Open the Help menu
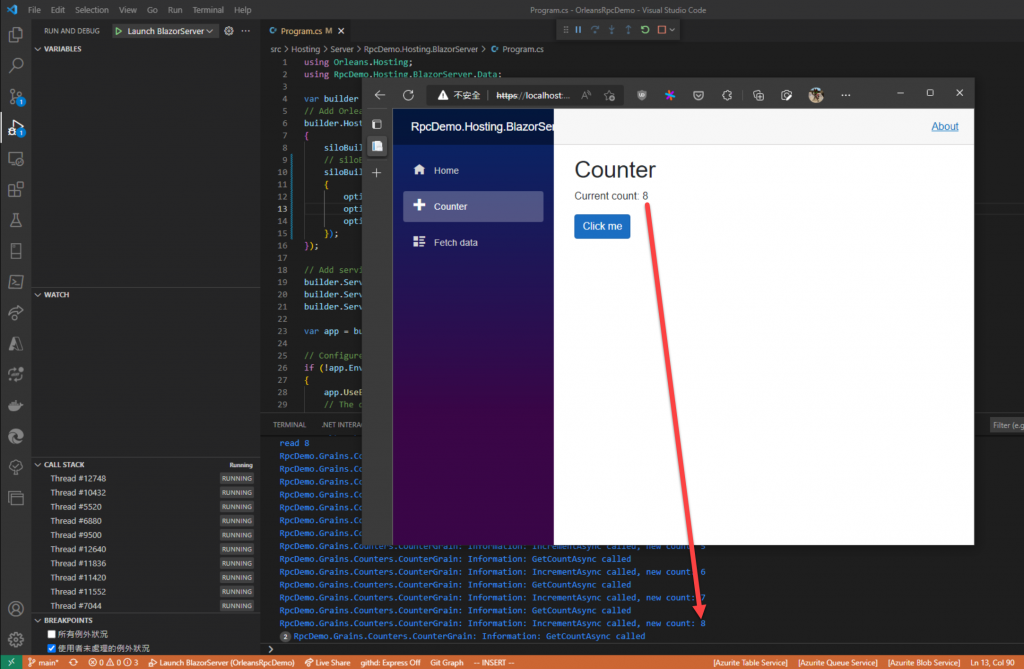 tap(242, 10)
